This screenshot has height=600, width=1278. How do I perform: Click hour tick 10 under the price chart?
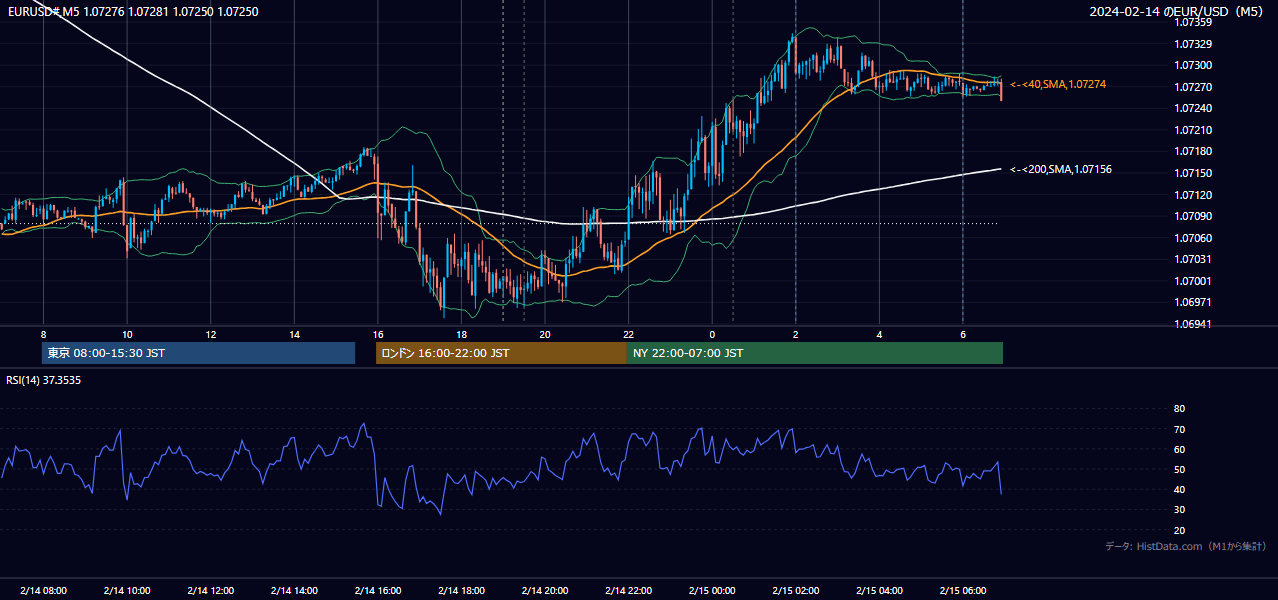tap(127, 334)
